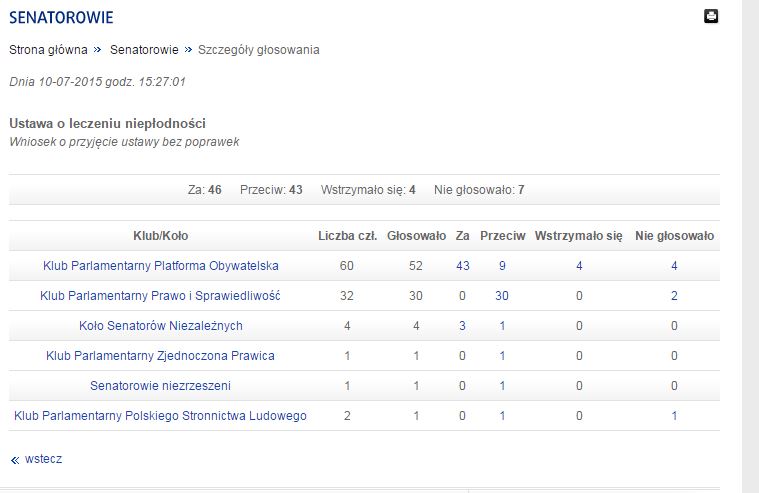Click Przeciw value 1 for Senatorowie niezrzeszeni

(502, 386)
